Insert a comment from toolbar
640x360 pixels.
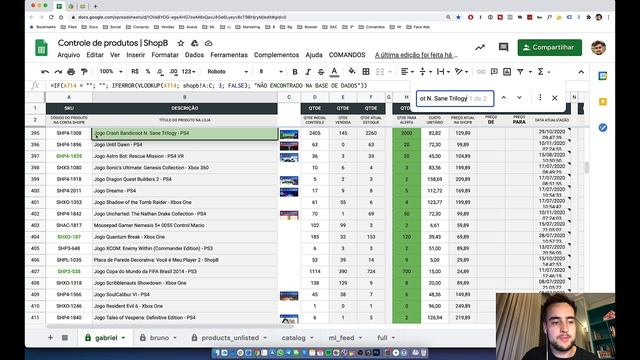coord(494,72)
